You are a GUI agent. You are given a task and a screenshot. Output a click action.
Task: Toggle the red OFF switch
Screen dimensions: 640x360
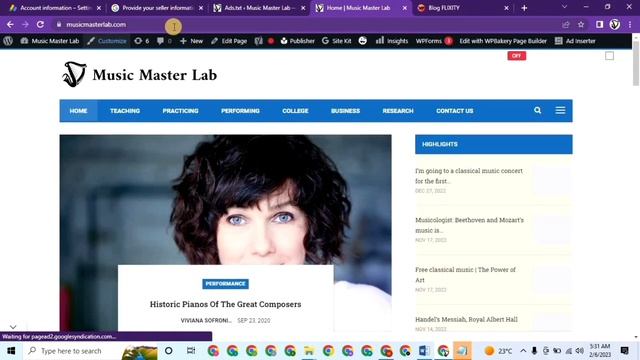[517, 56]
